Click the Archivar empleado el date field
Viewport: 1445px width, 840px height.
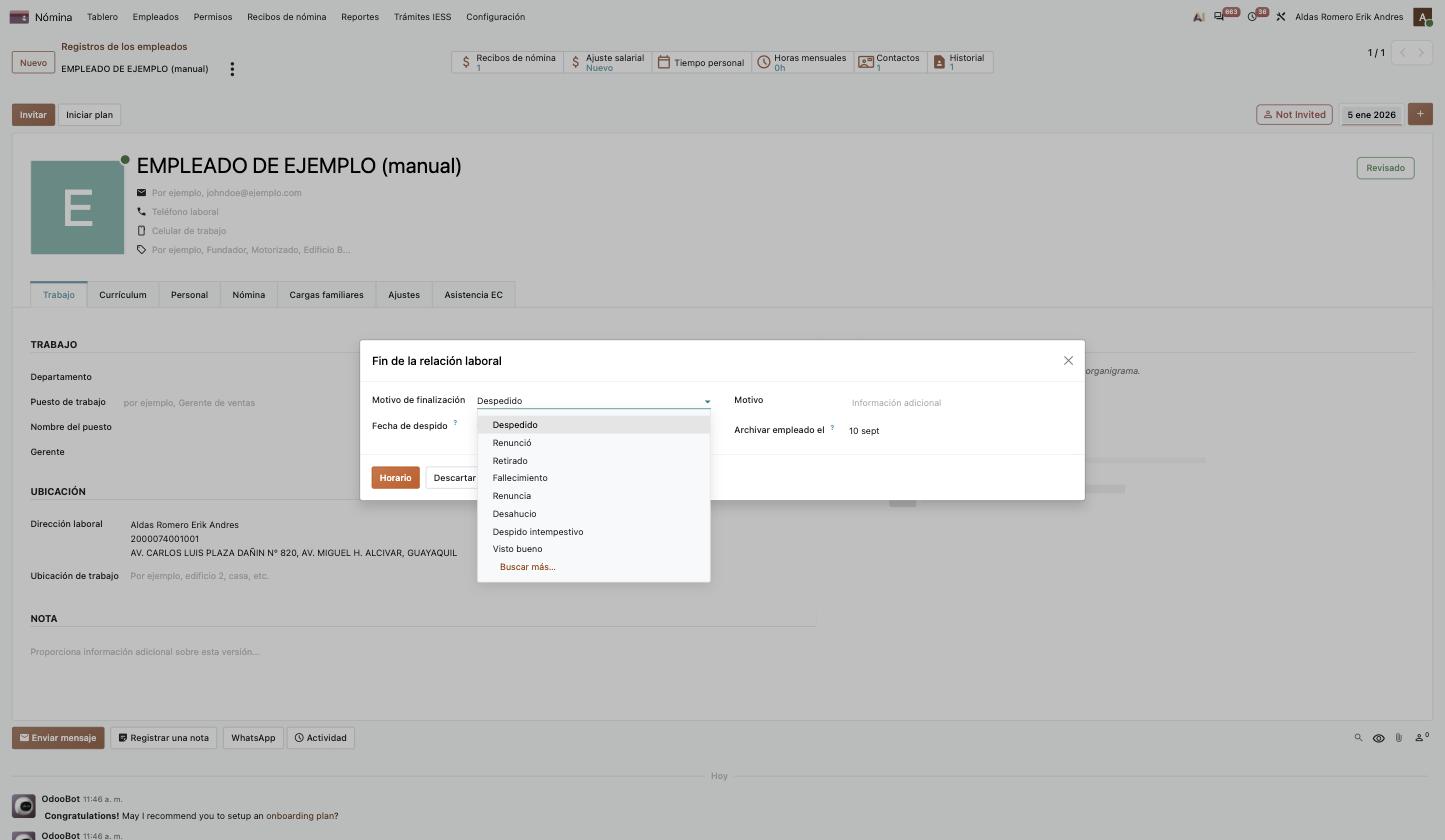coord(960,431)
